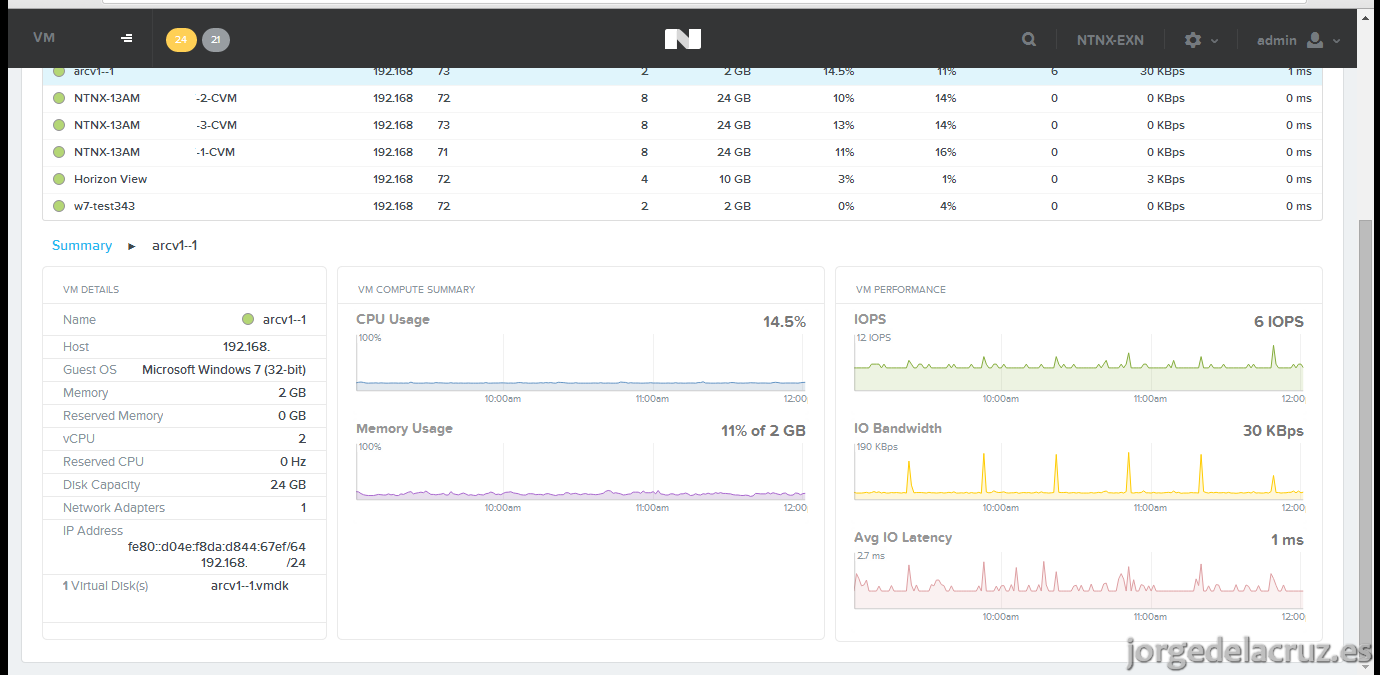Select the NTNX-13AM -2-CVM row

pos(682,98)
